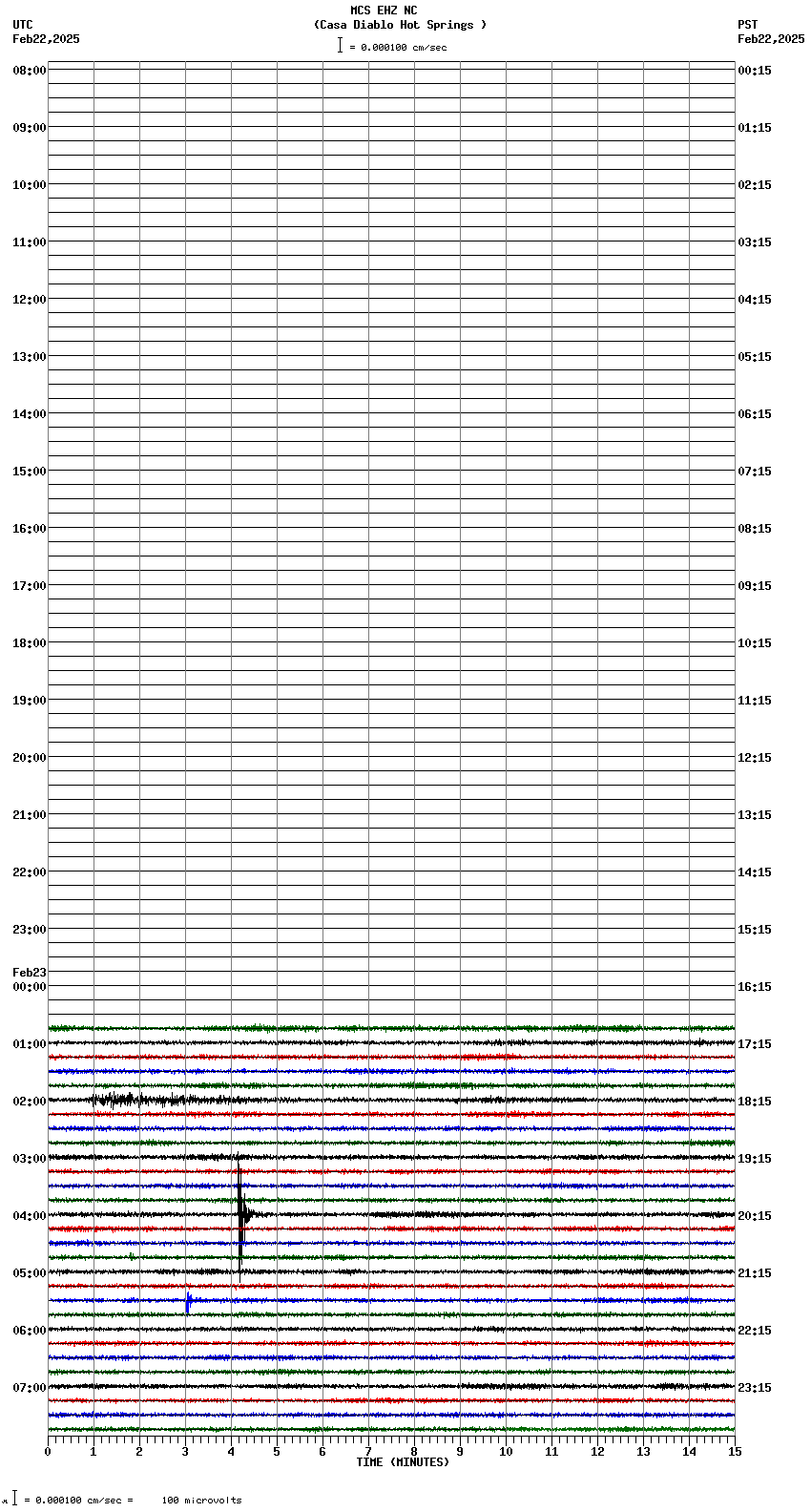Viewport: 811px width, 1512px height.
Task: Click the small blue event spike after 05:00
Action: tap(188, 1301)
